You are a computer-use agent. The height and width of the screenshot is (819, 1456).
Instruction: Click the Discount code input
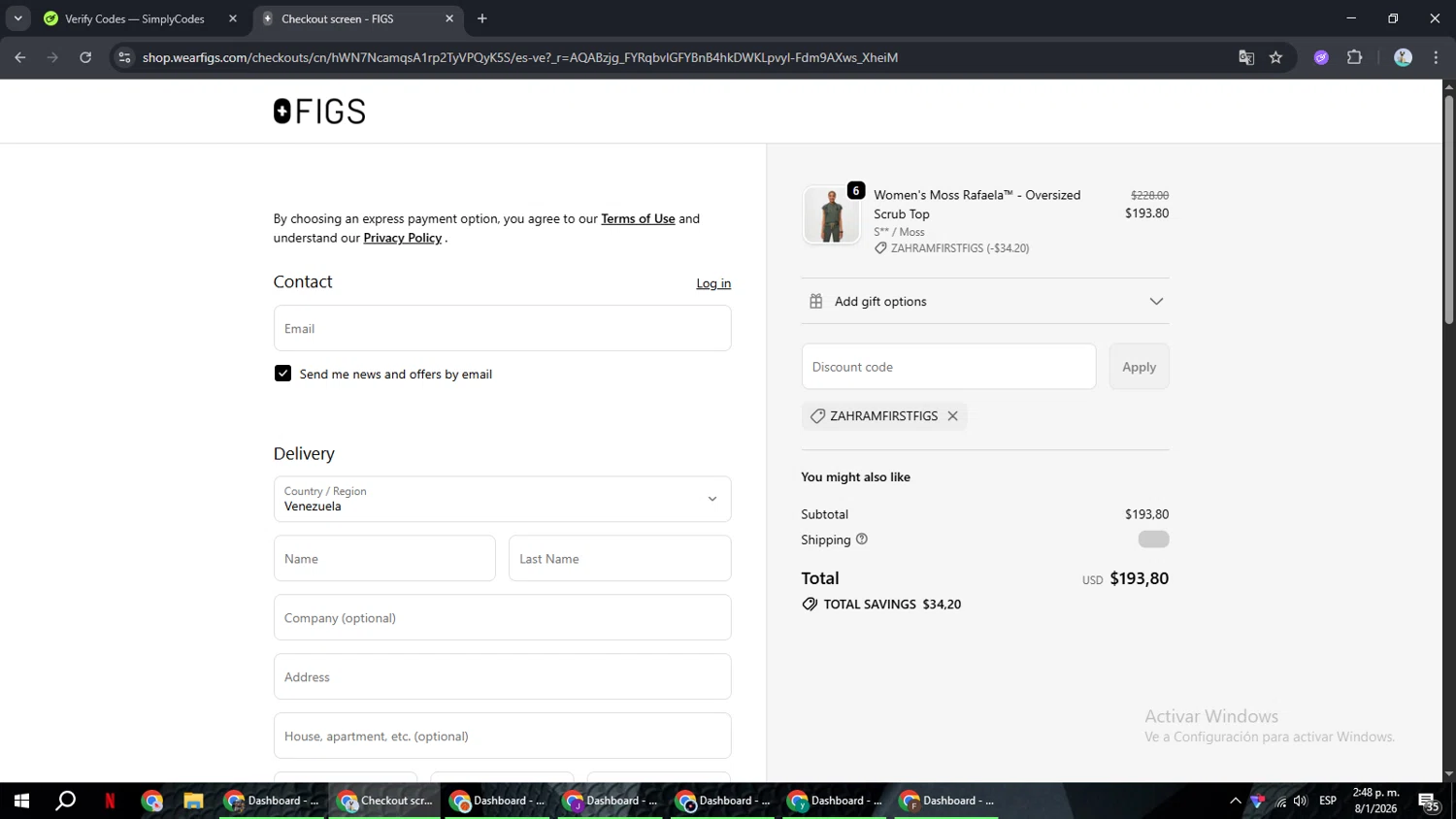(948, 367)
